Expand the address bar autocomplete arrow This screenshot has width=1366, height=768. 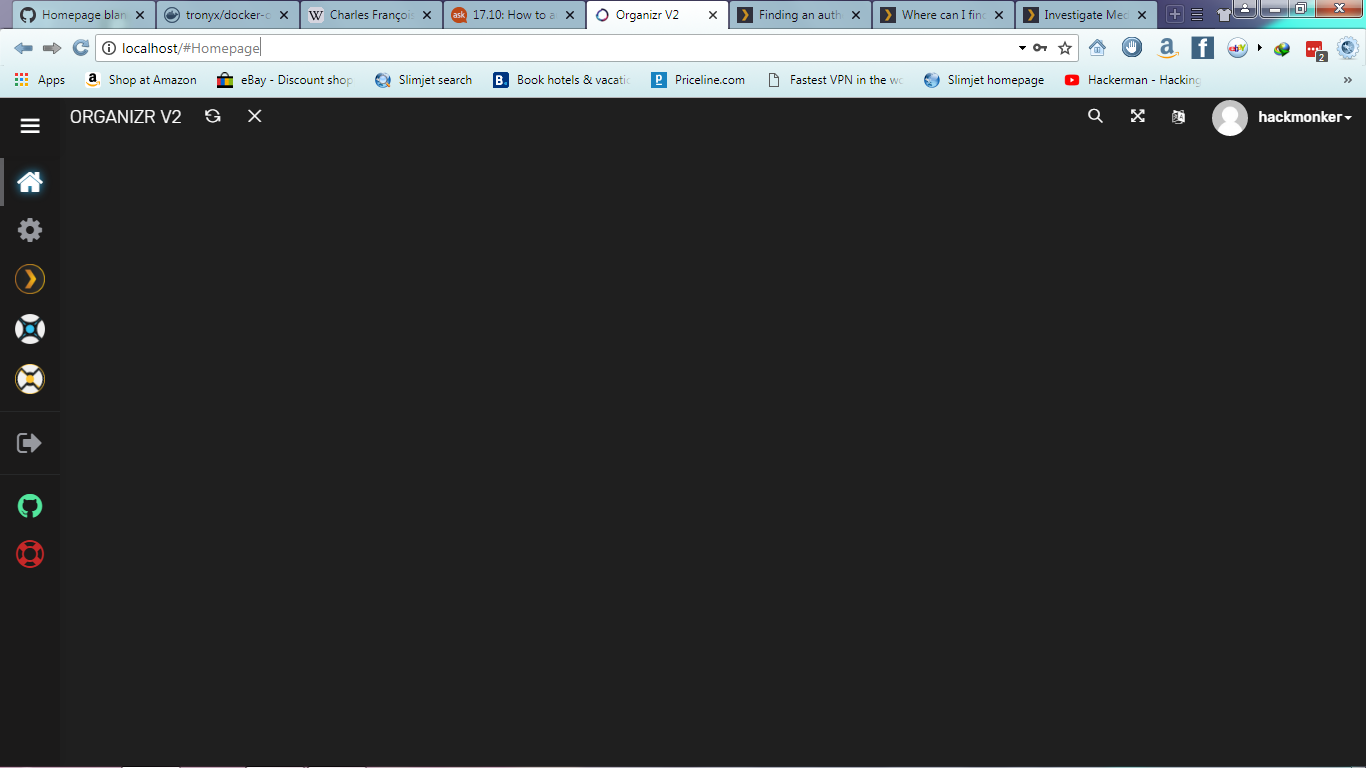[1021, 47]
